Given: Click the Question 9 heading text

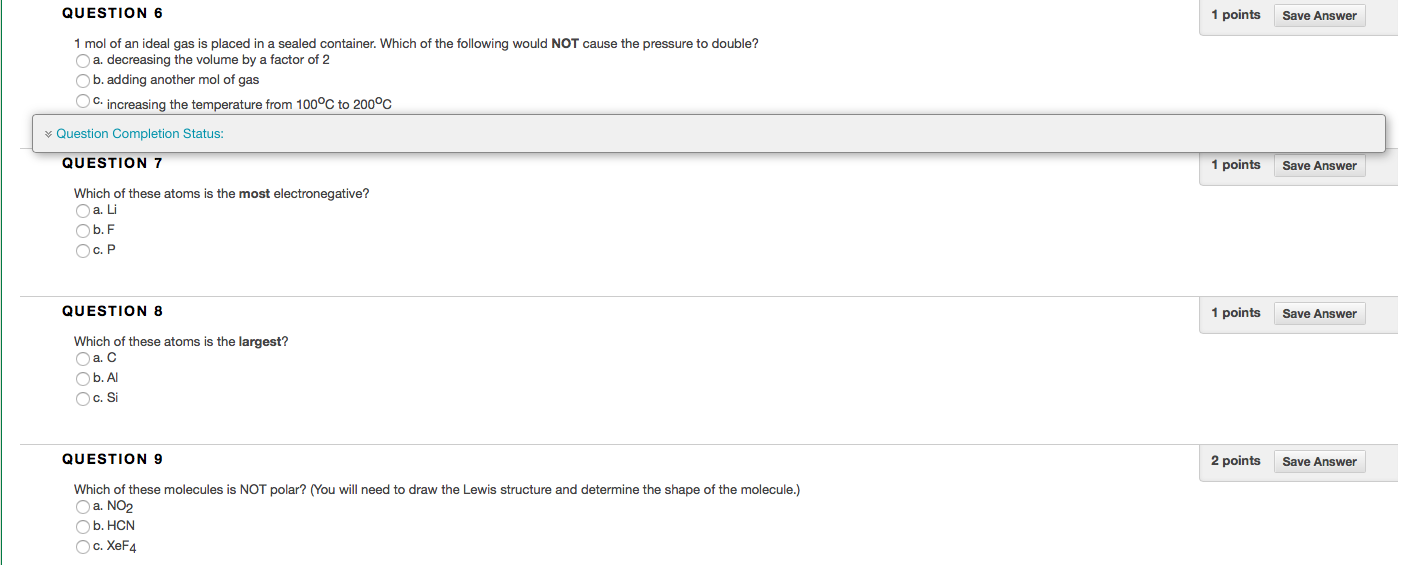Looking at the screenshot, I should pyautogui.click(x=112, y=459).
